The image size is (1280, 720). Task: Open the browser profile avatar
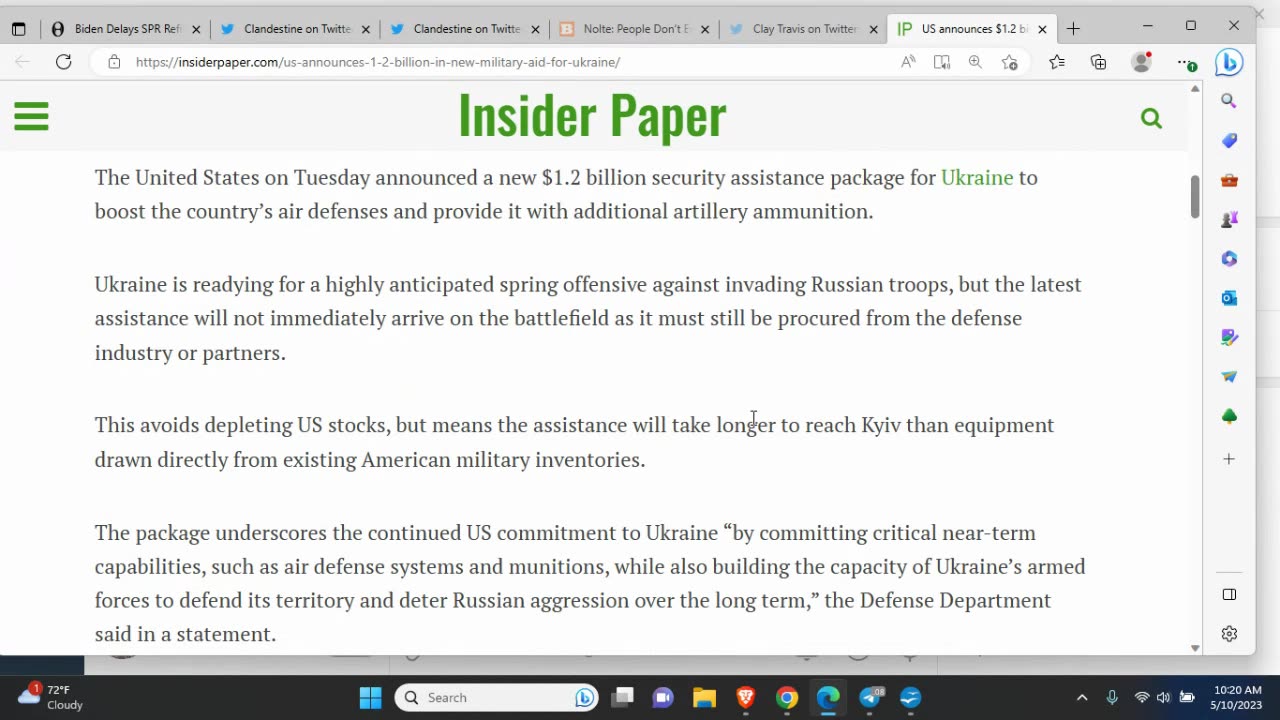point(1141,62)
